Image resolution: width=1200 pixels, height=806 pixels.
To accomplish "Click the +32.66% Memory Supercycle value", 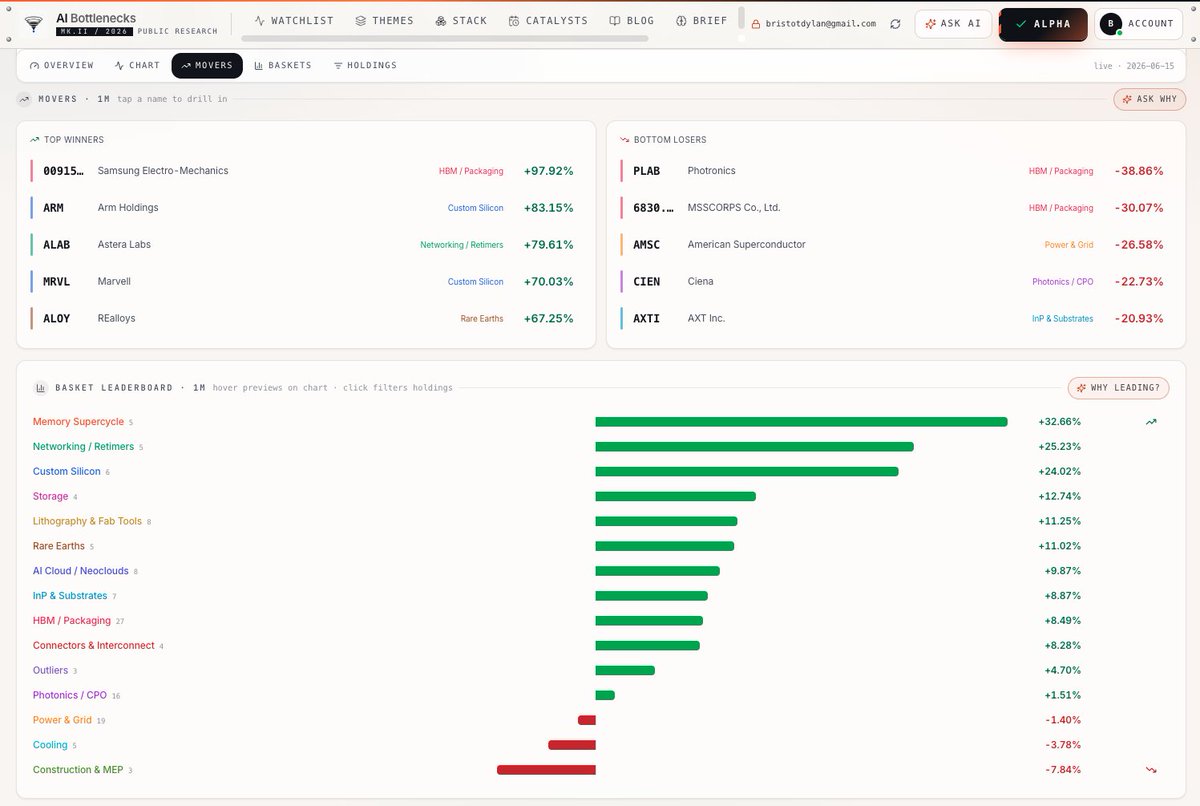I will coord(1059,422).
